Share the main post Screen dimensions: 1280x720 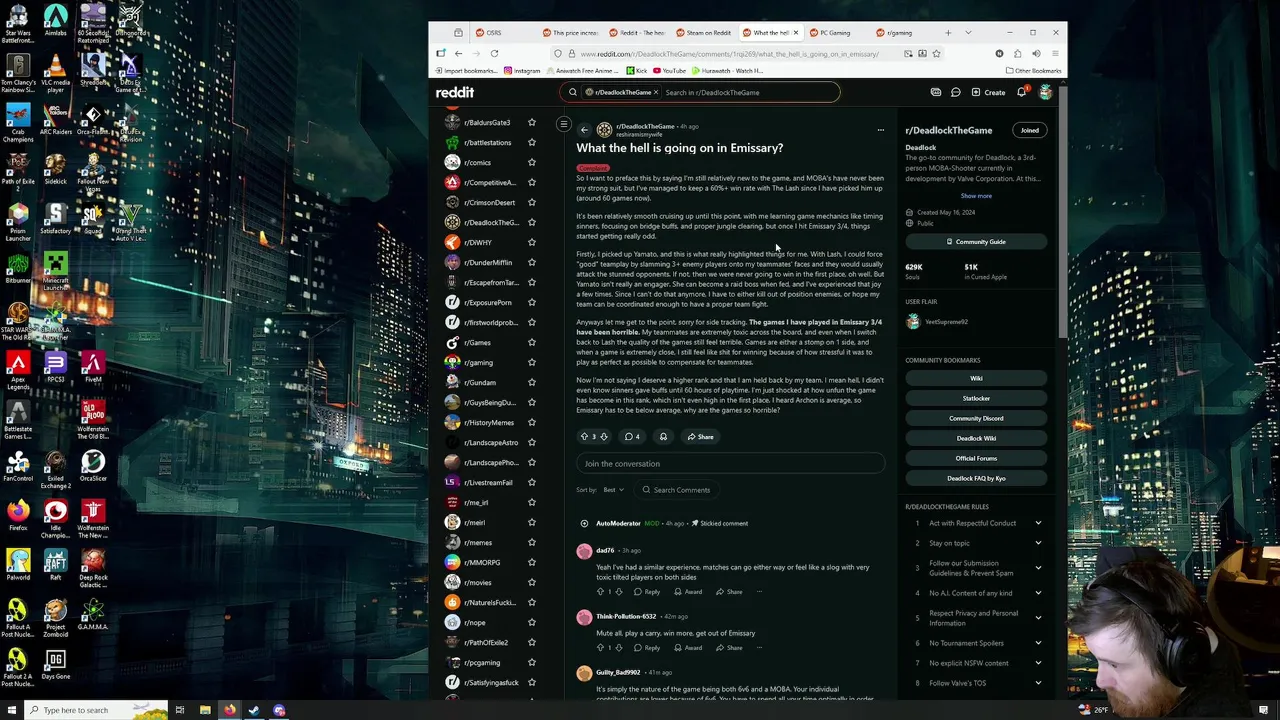coord(700,437)
